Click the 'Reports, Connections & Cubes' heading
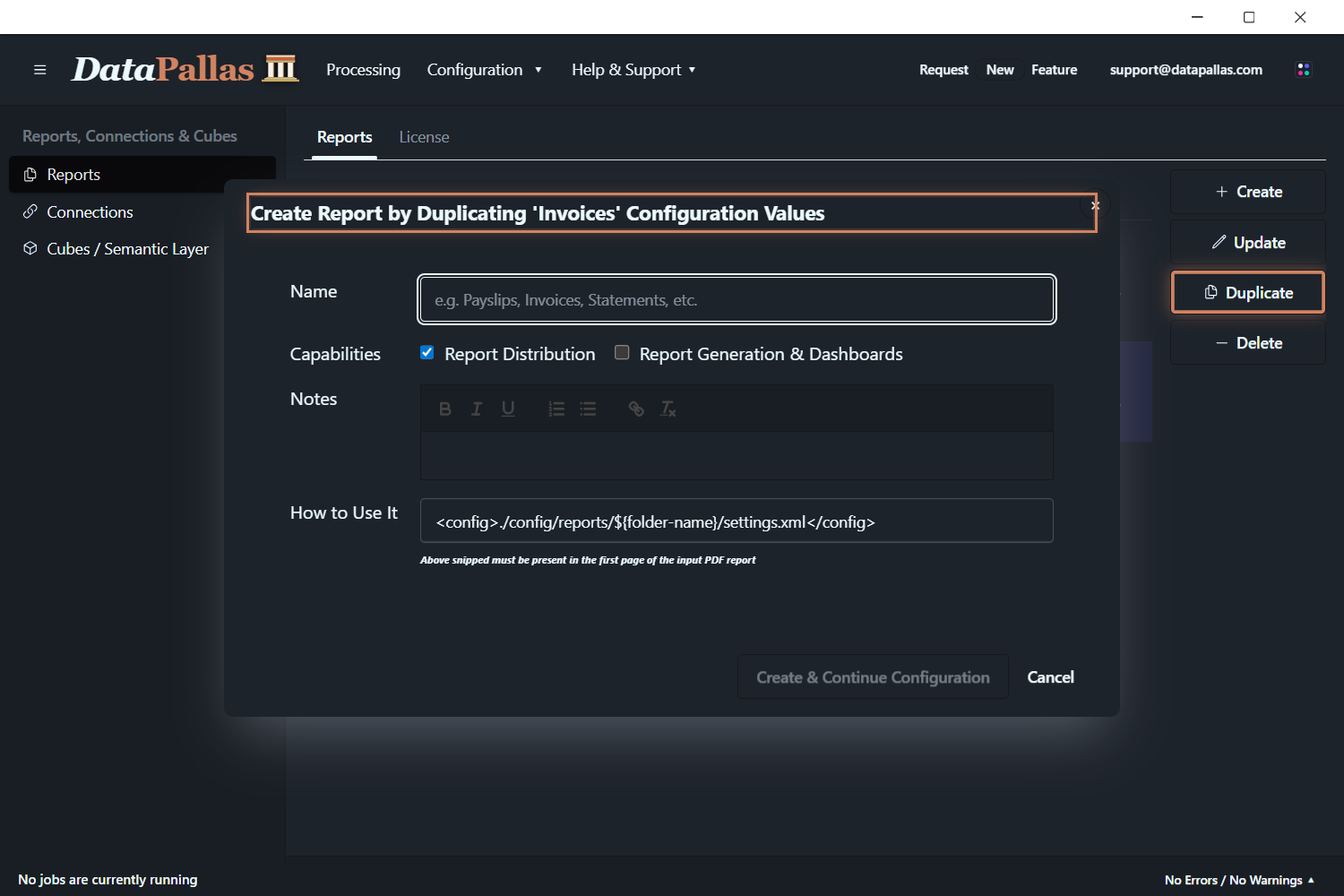 [x=130, y=136]
